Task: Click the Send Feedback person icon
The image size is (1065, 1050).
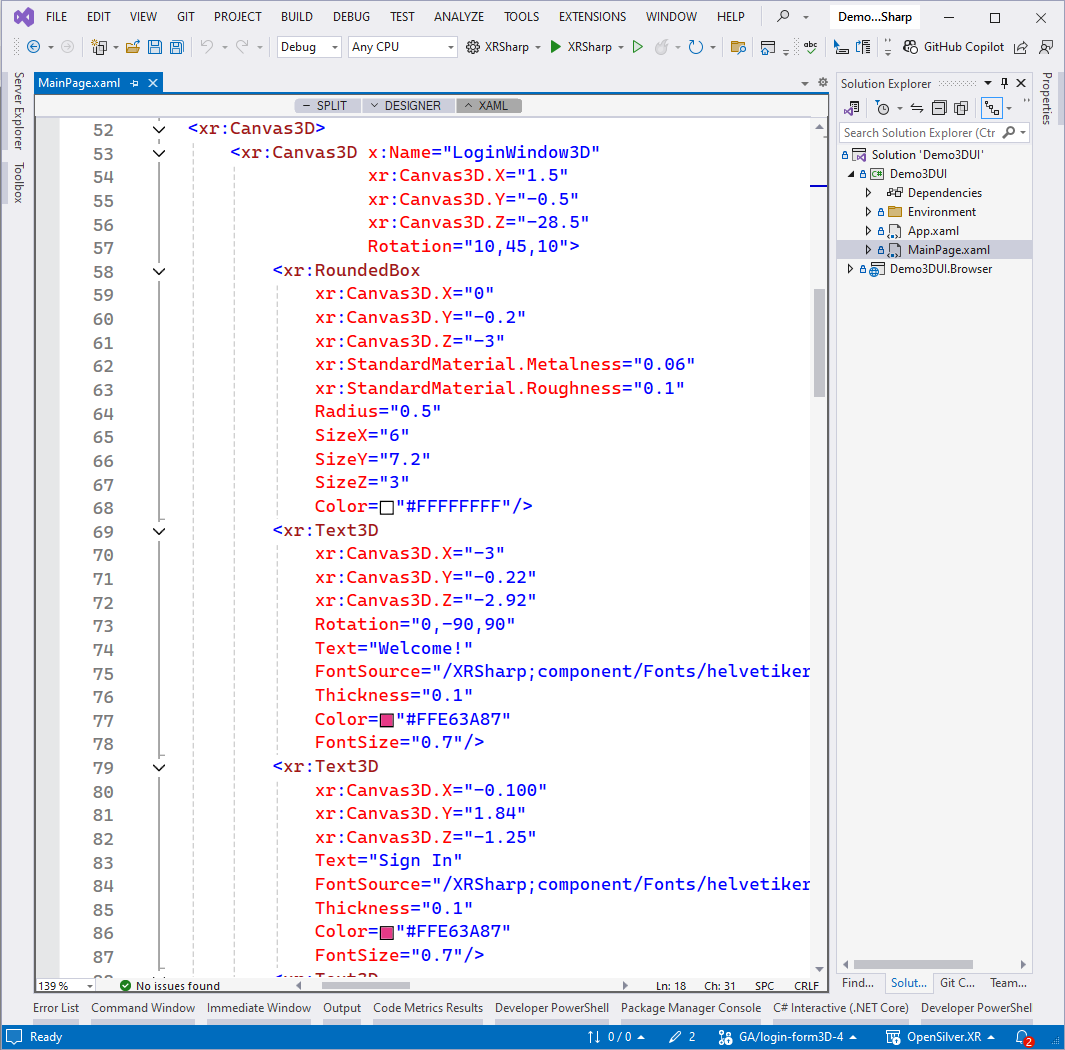Action: (x=1046, y=47)
